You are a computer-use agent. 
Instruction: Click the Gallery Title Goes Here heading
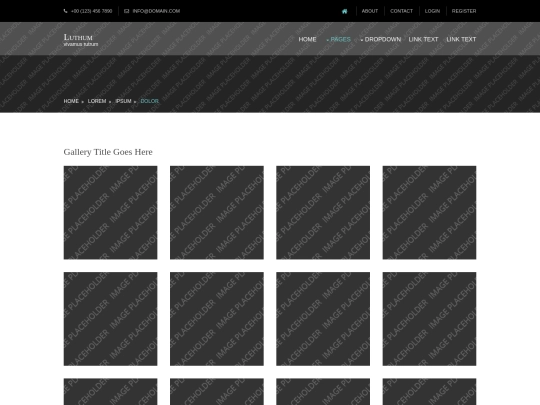click(x=108, y=152)
